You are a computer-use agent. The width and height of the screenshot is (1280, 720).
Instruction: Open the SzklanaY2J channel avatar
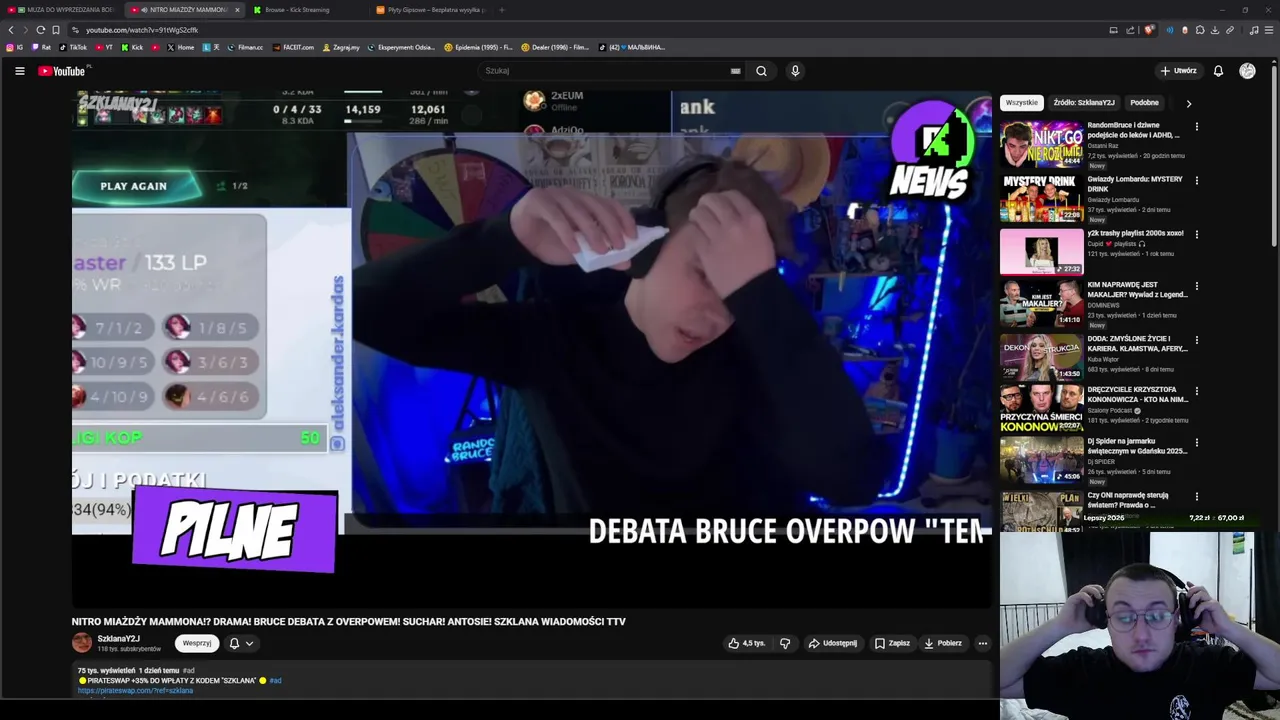(82, 643)
